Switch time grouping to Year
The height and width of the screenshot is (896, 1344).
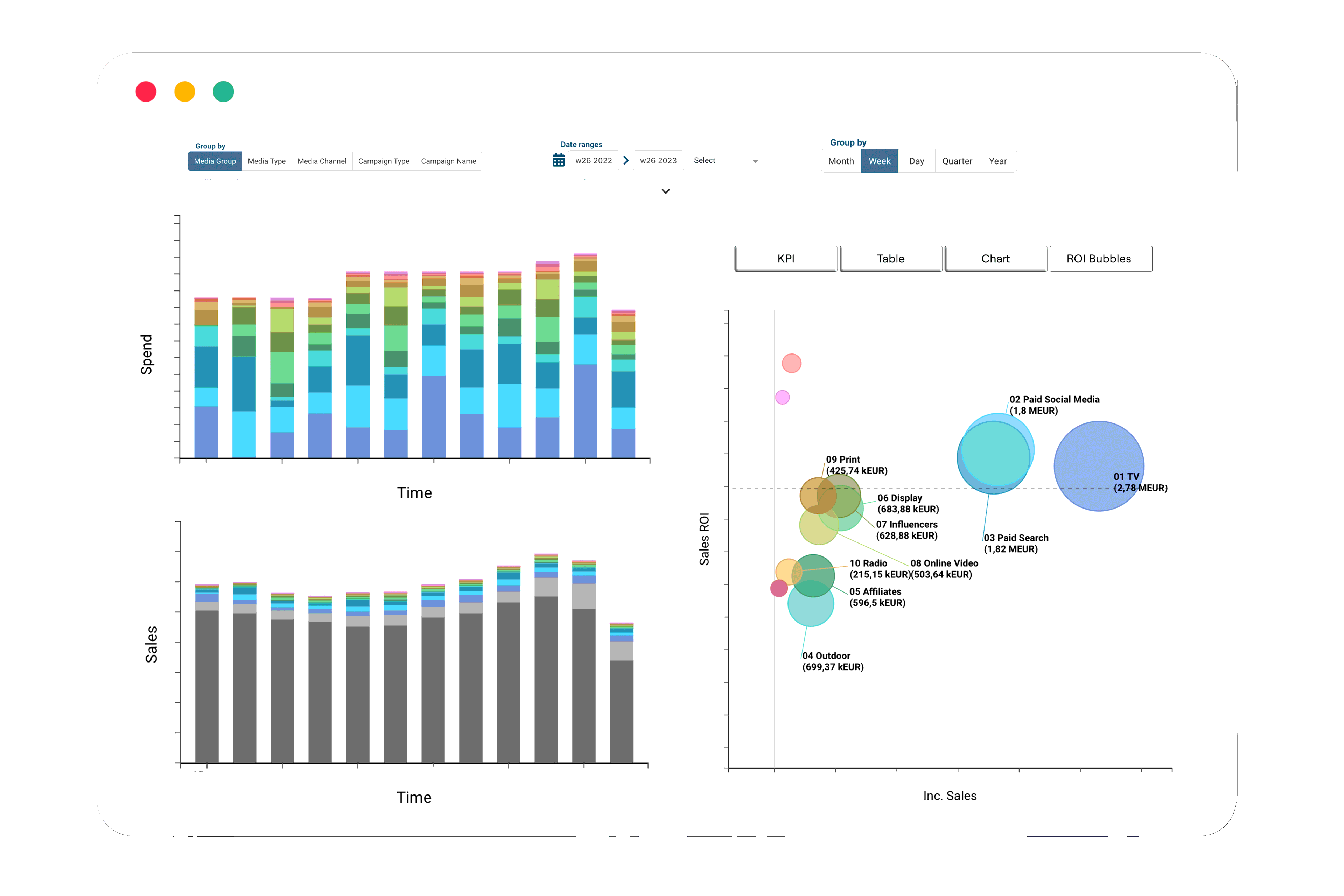tap(998, 161)
